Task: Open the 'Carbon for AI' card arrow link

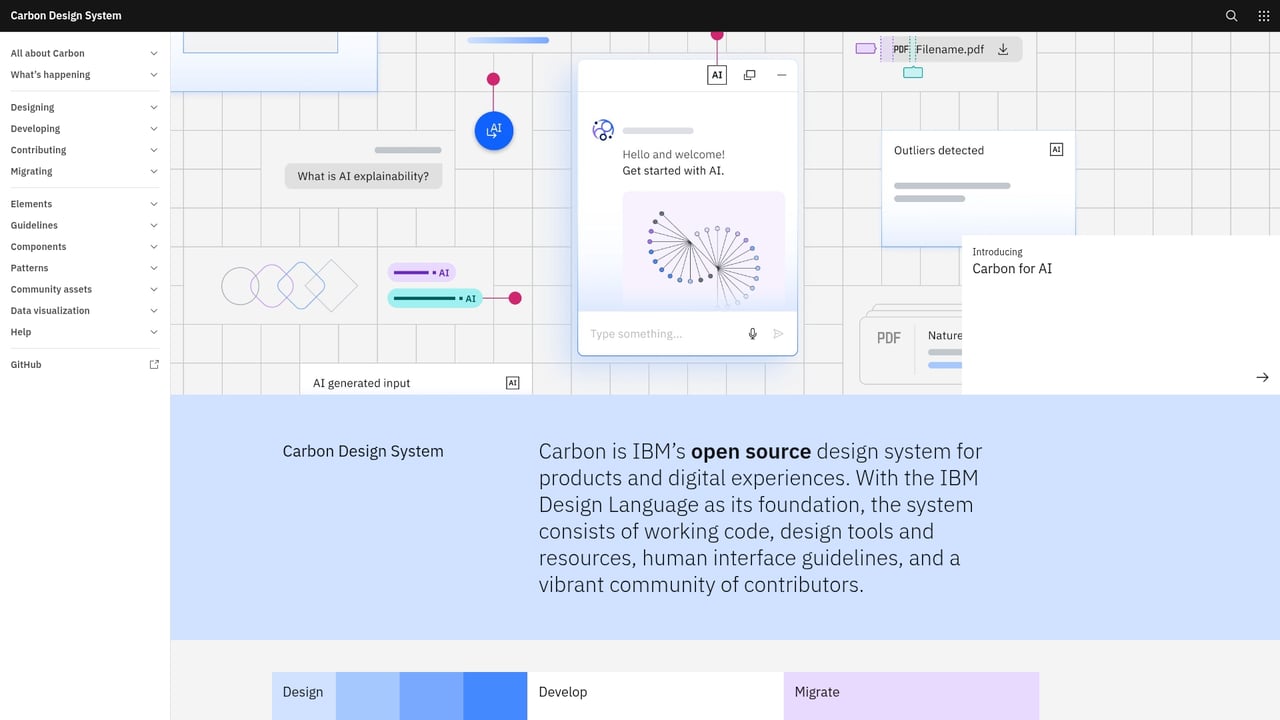Action: click(1262, 377)
